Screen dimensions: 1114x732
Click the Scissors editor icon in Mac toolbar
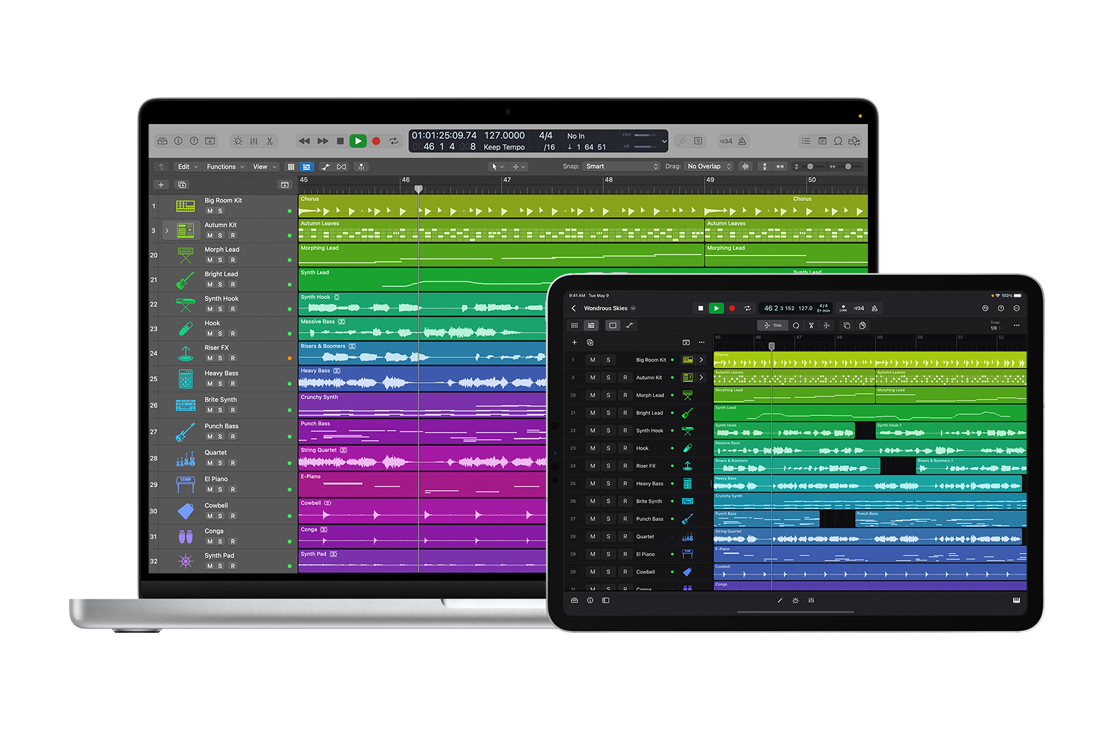[269, 141]
